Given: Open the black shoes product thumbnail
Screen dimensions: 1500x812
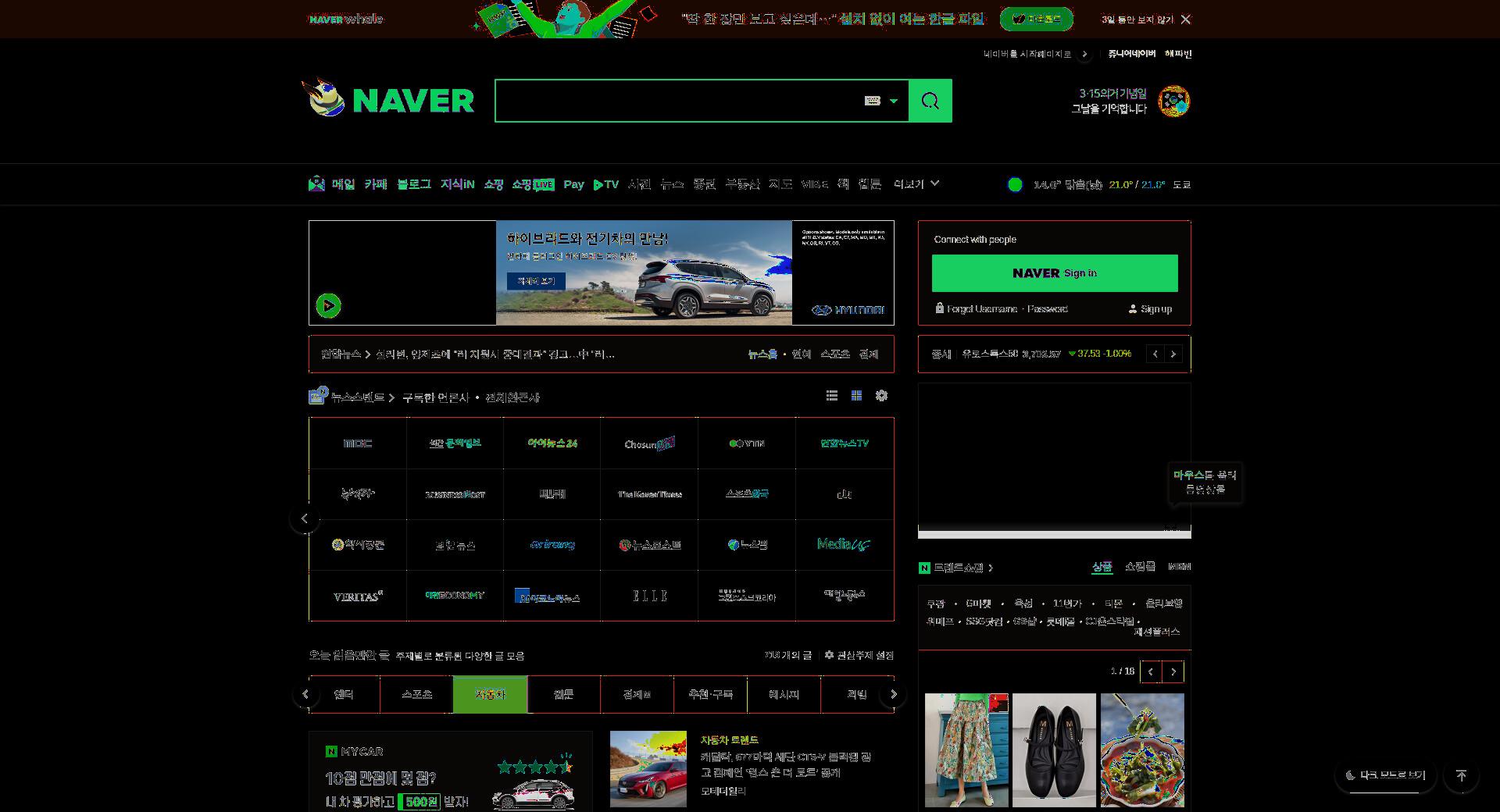Looking at the screenshot, I should pos(1054,750).
